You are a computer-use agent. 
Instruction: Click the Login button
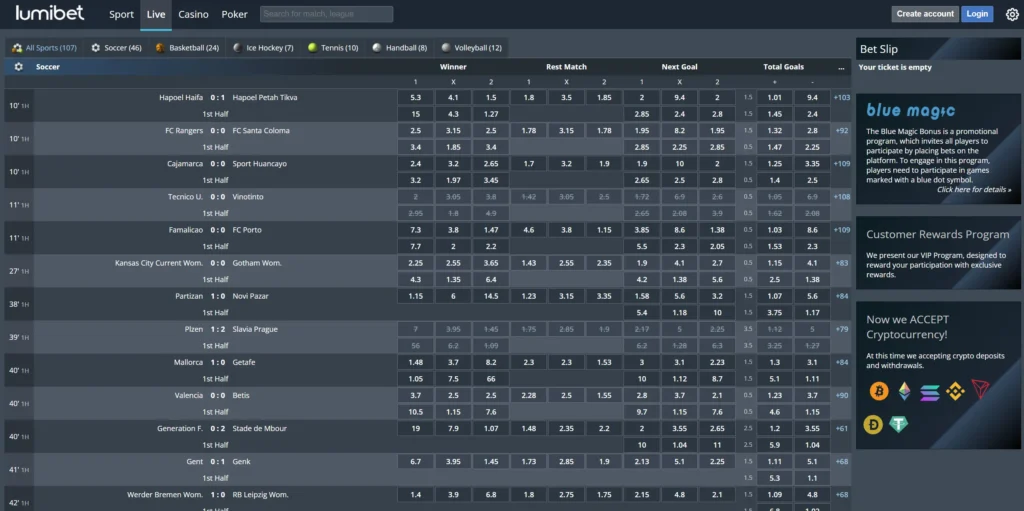pyautogui.click(x=977, y=14)
